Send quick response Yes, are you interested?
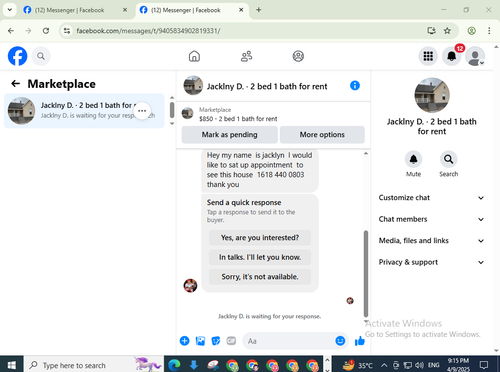The height and width of the screenshot is (372, 500). [x=260, y=238]
